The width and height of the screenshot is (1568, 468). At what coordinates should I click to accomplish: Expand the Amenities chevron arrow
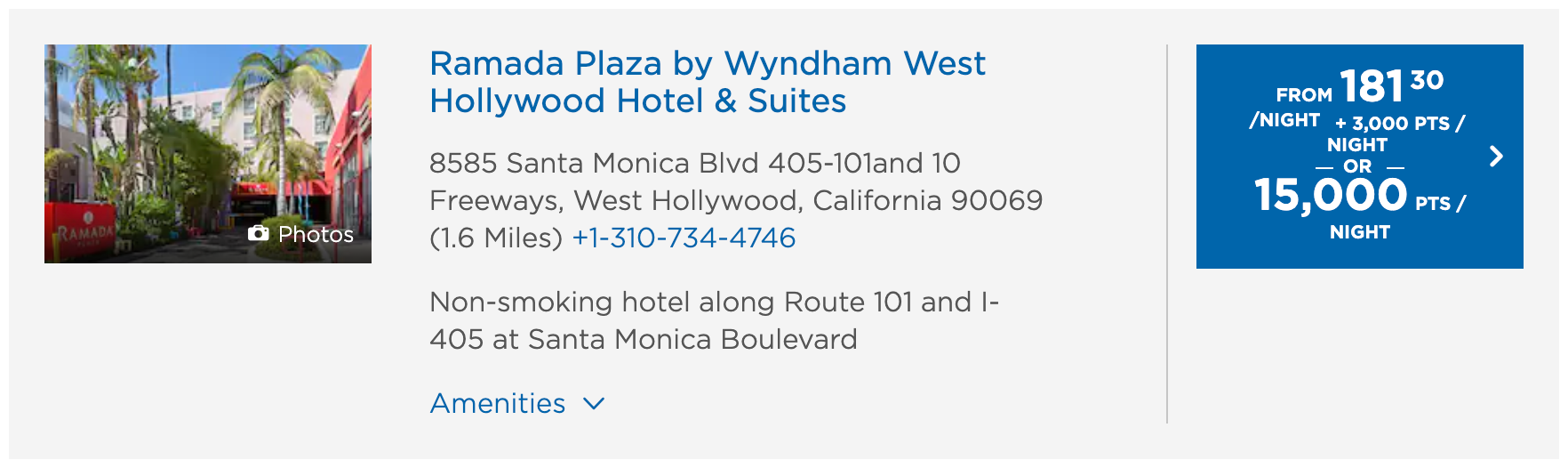tap(594, 404)
